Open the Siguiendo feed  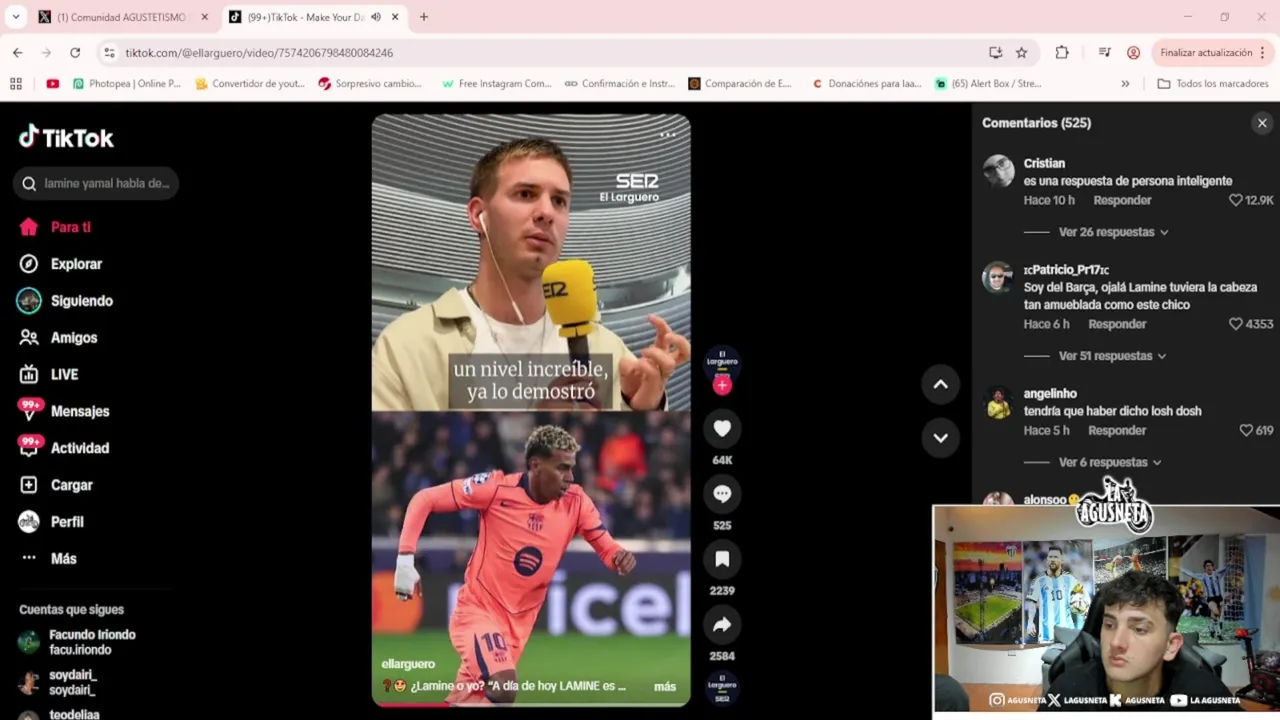(66, 301)
